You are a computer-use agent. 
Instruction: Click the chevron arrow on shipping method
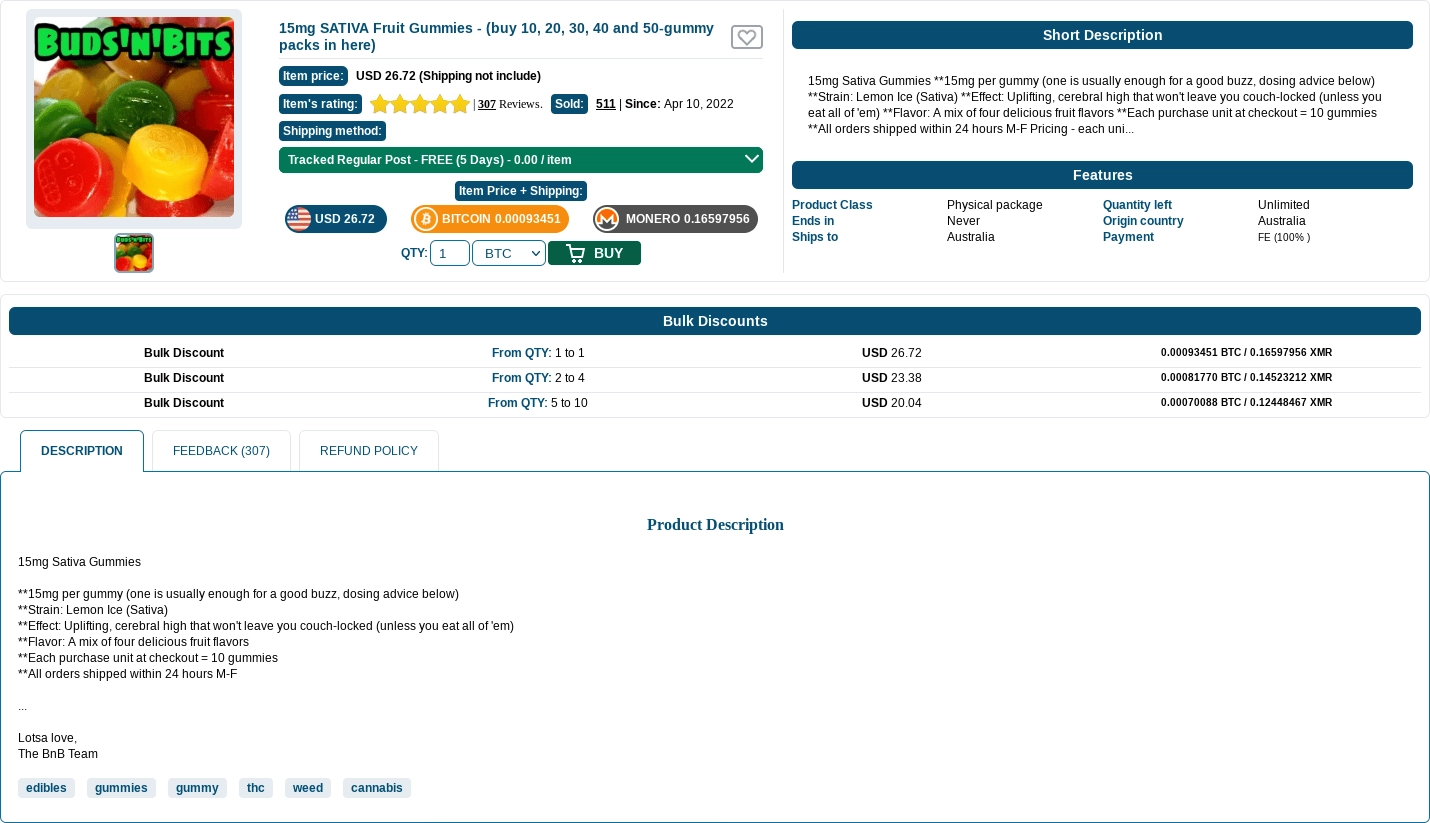point(751,159)
